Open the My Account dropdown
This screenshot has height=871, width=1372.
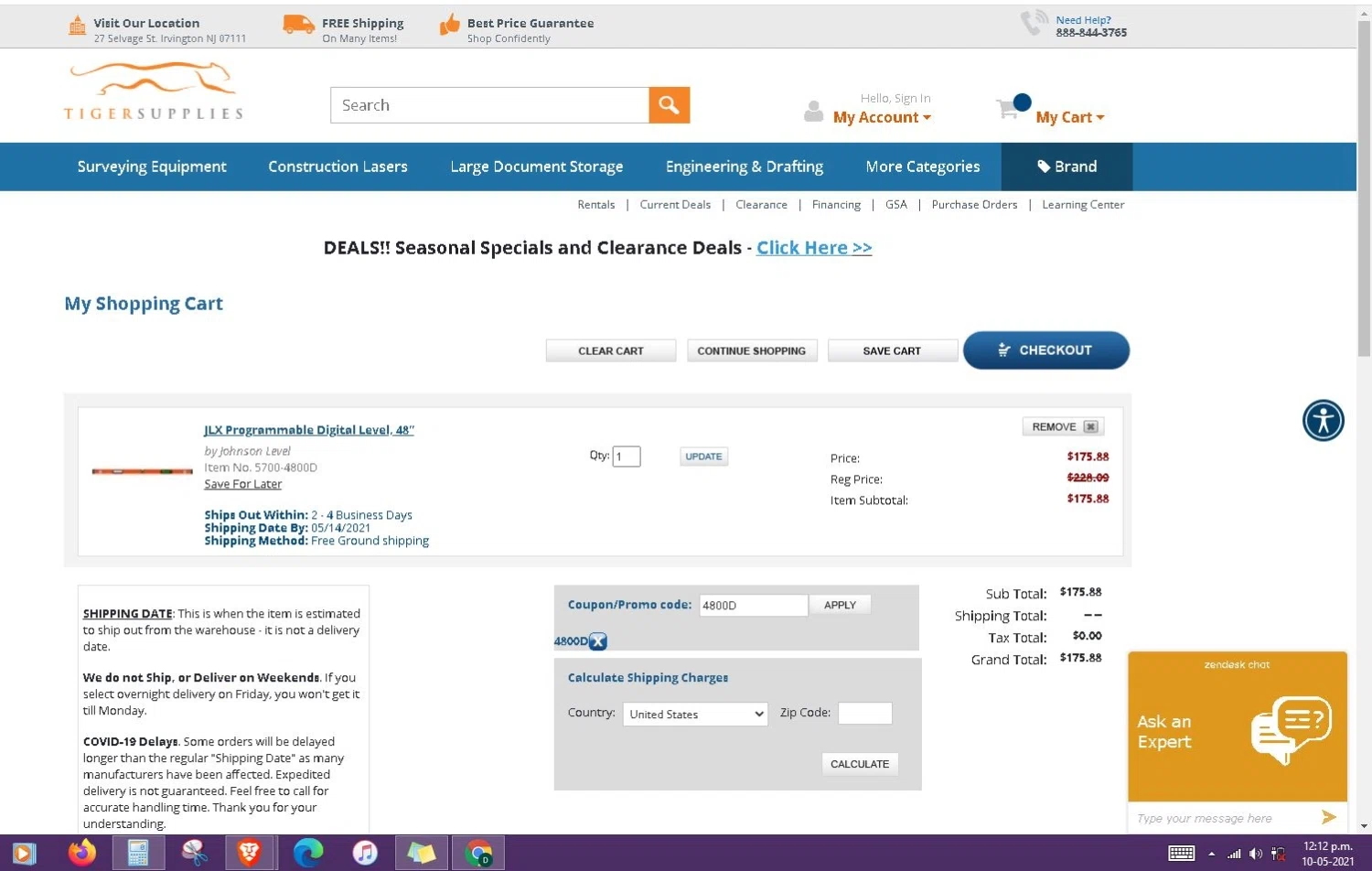coord(882,117)
